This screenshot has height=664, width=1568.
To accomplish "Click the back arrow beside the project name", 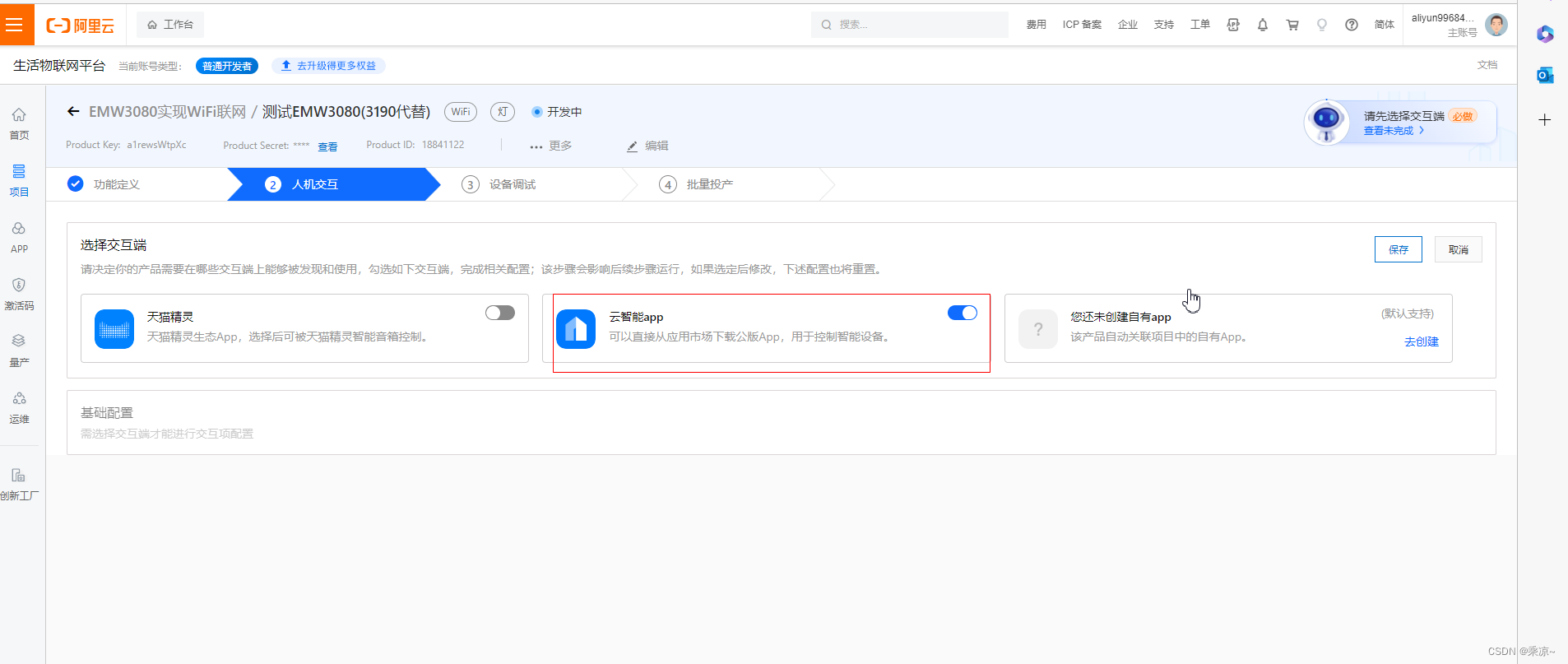I will pos(73,112).
